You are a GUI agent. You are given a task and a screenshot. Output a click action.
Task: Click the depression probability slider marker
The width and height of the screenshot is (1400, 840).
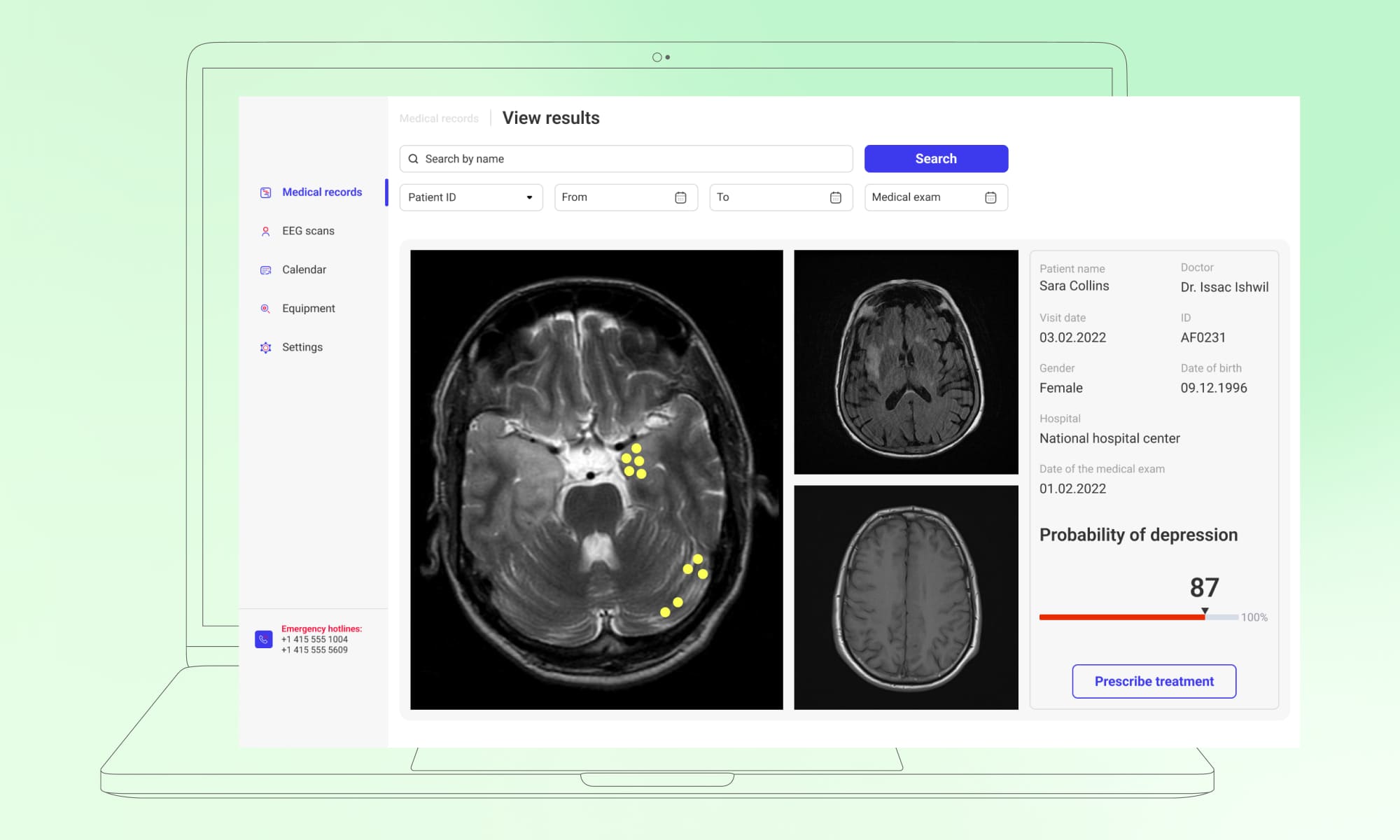(x=1205, y=612)
